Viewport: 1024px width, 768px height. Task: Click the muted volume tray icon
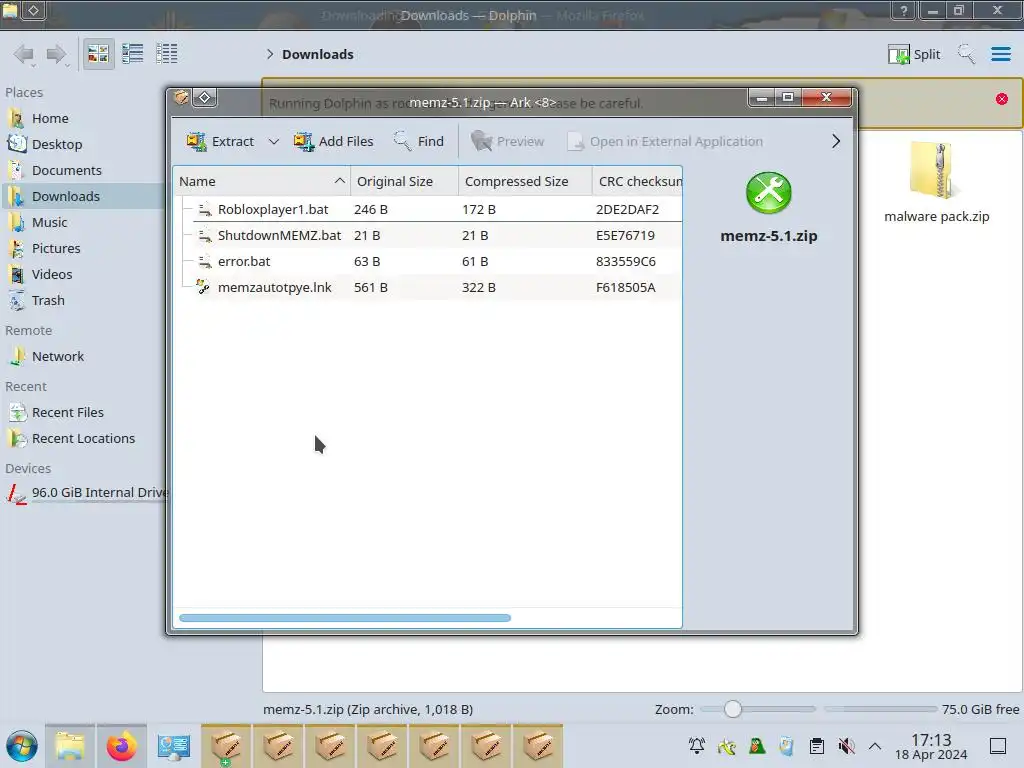tap(846, 746)
